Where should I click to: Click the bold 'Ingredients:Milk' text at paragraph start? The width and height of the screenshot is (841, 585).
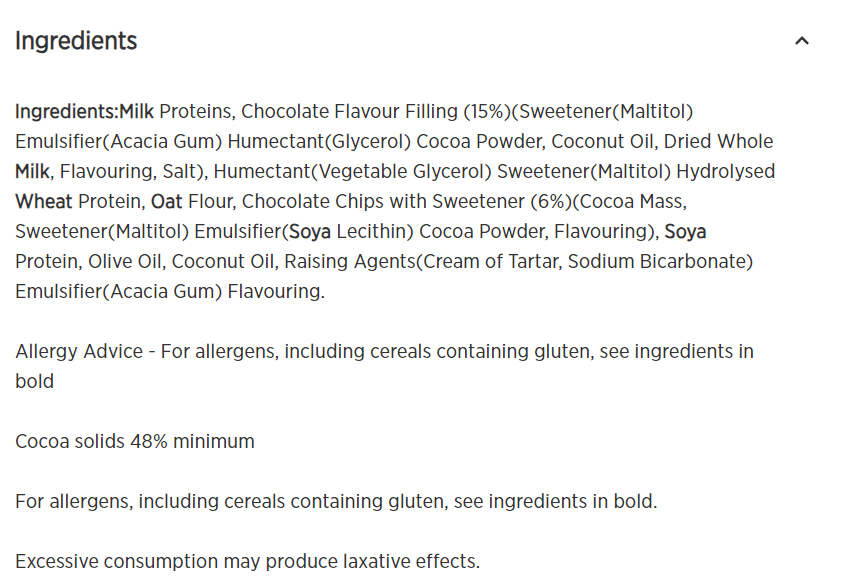(x=84, y=112)
